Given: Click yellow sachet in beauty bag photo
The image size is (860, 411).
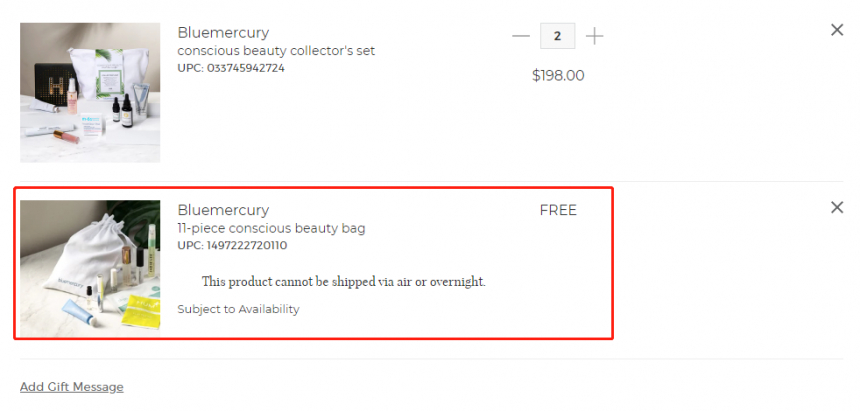Looking at the screenshot, I should pos(139,312).
